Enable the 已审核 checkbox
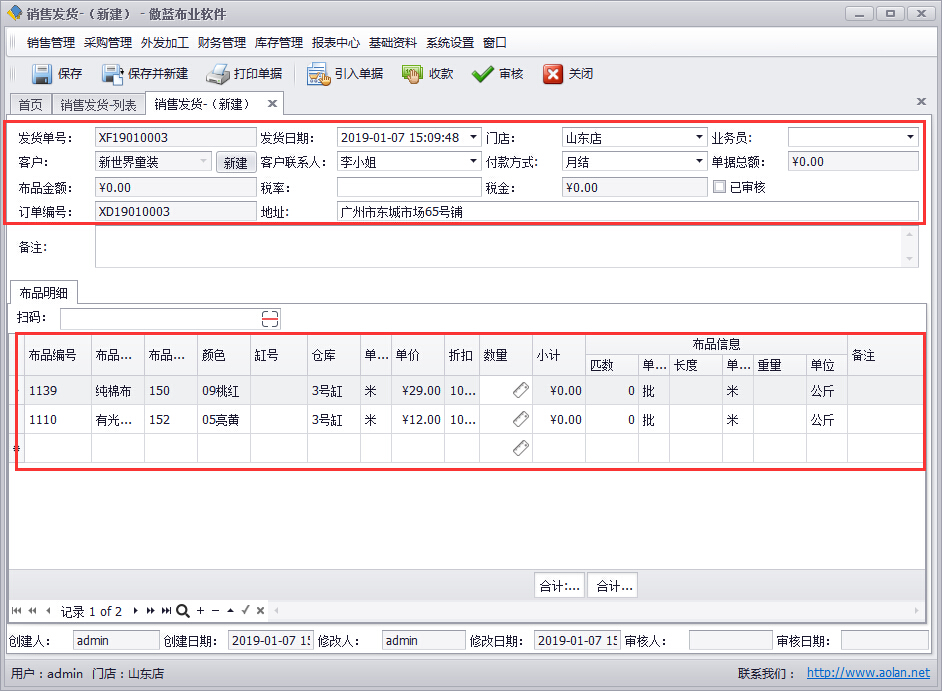 coord(717,187)
